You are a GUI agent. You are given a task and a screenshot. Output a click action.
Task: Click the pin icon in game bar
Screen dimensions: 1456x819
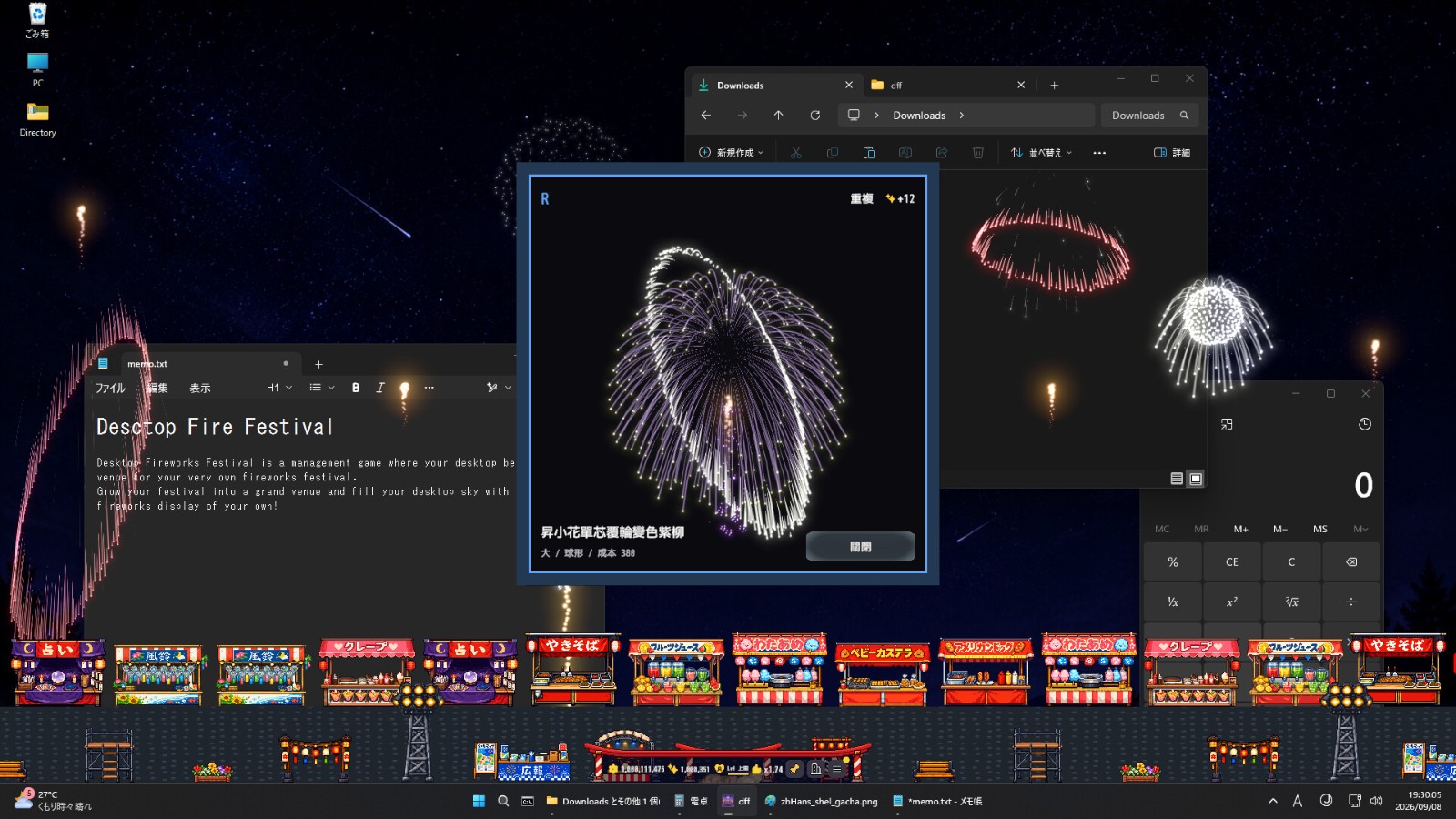[795, 769]
